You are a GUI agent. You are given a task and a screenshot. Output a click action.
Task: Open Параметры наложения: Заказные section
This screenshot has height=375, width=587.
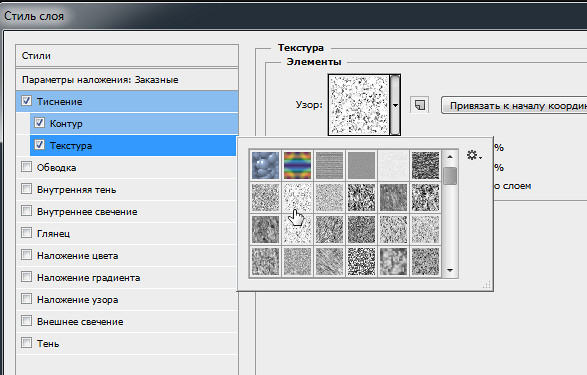pyautogui.click(x=127, y=80)
